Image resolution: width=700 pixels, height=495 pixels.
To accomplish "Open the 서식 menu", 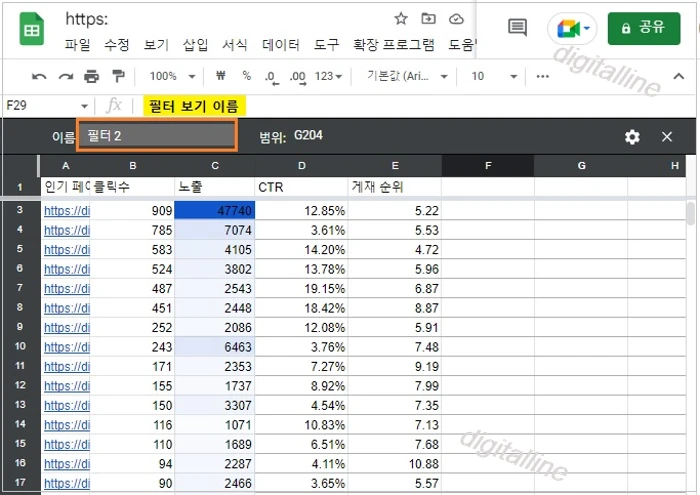I will coord(234,45).
